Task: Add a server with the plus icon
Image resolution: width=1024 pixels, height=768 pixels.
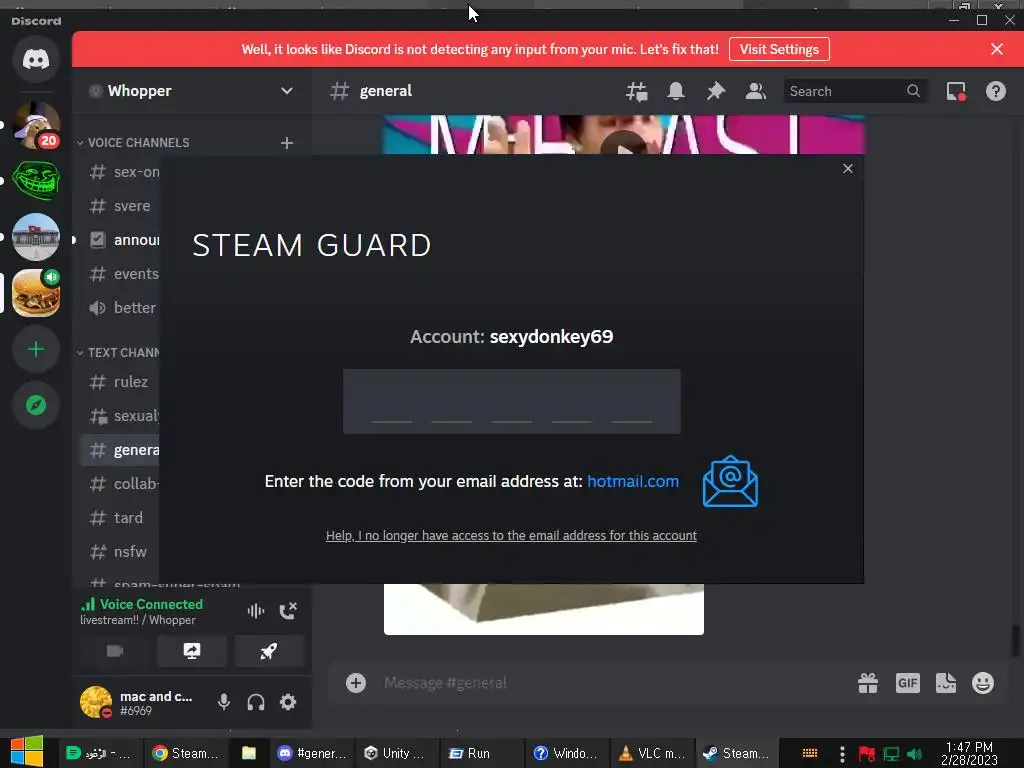Action: pyautogui.click(x=36, y=349)
